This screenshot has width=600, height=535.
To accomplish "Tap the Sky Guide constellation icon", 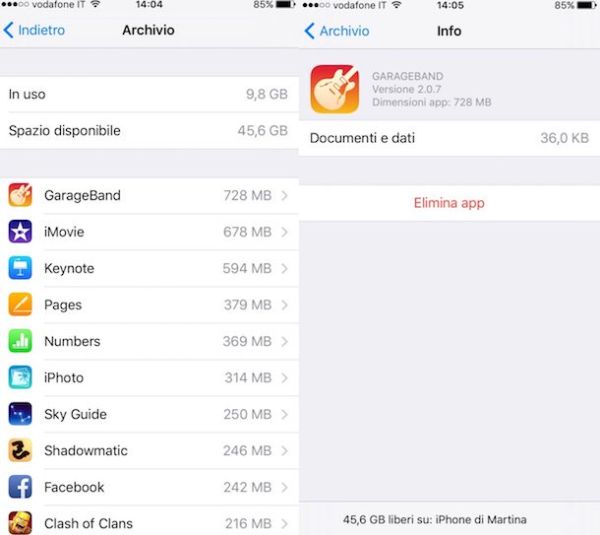I will [20, 414].
